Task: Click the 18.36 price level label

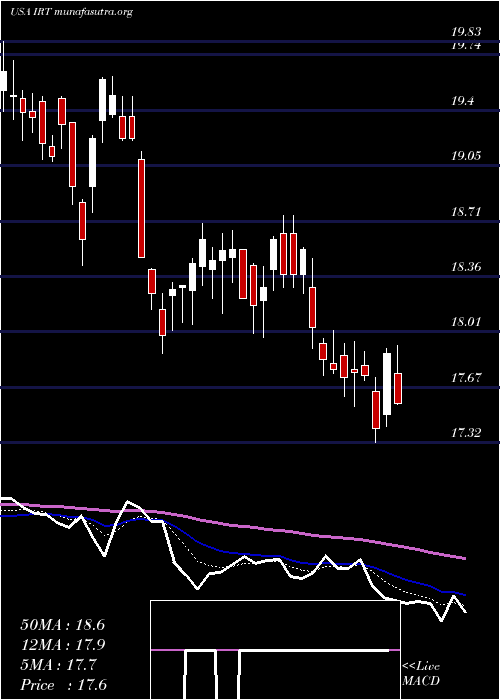Action: click(x=466, y=267)
